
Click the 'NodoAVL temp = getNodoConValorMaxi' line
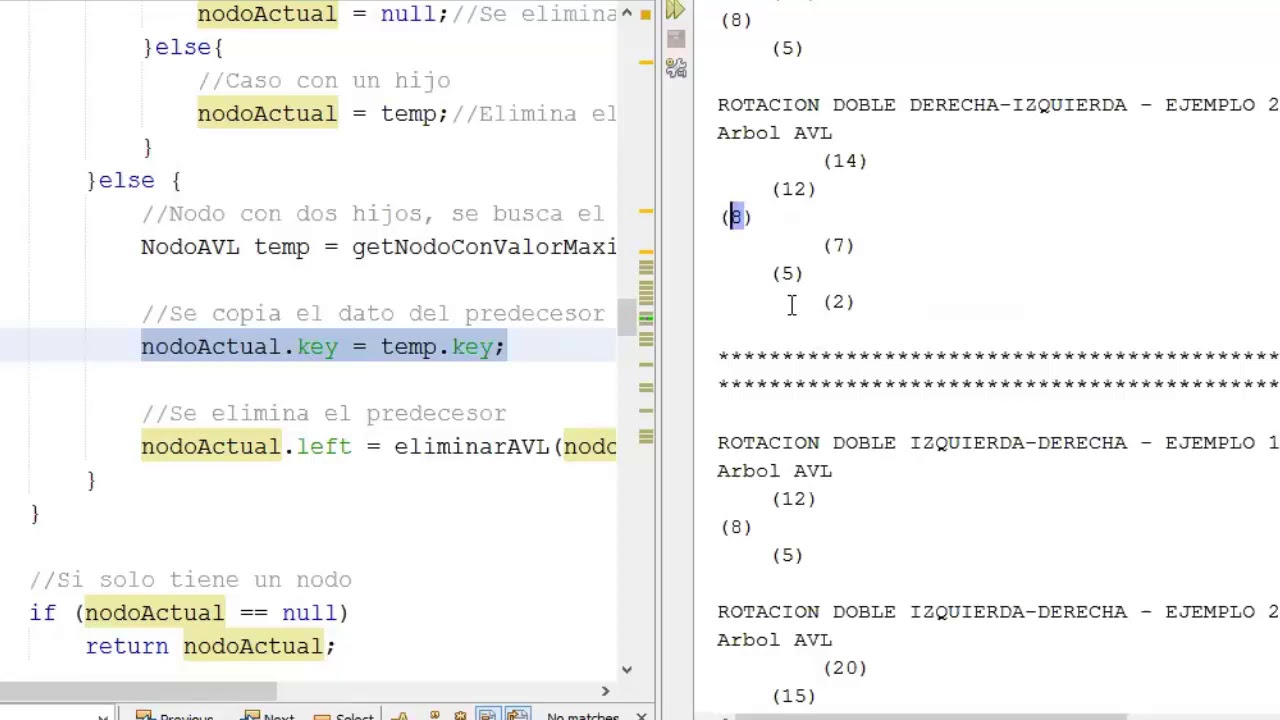tap(379, 247)
